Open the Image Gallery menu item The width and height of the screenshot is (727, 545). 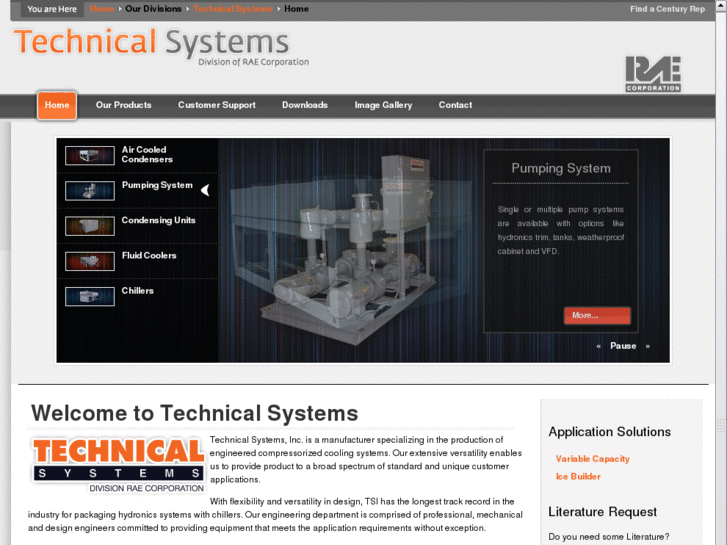tap(383, 105)
